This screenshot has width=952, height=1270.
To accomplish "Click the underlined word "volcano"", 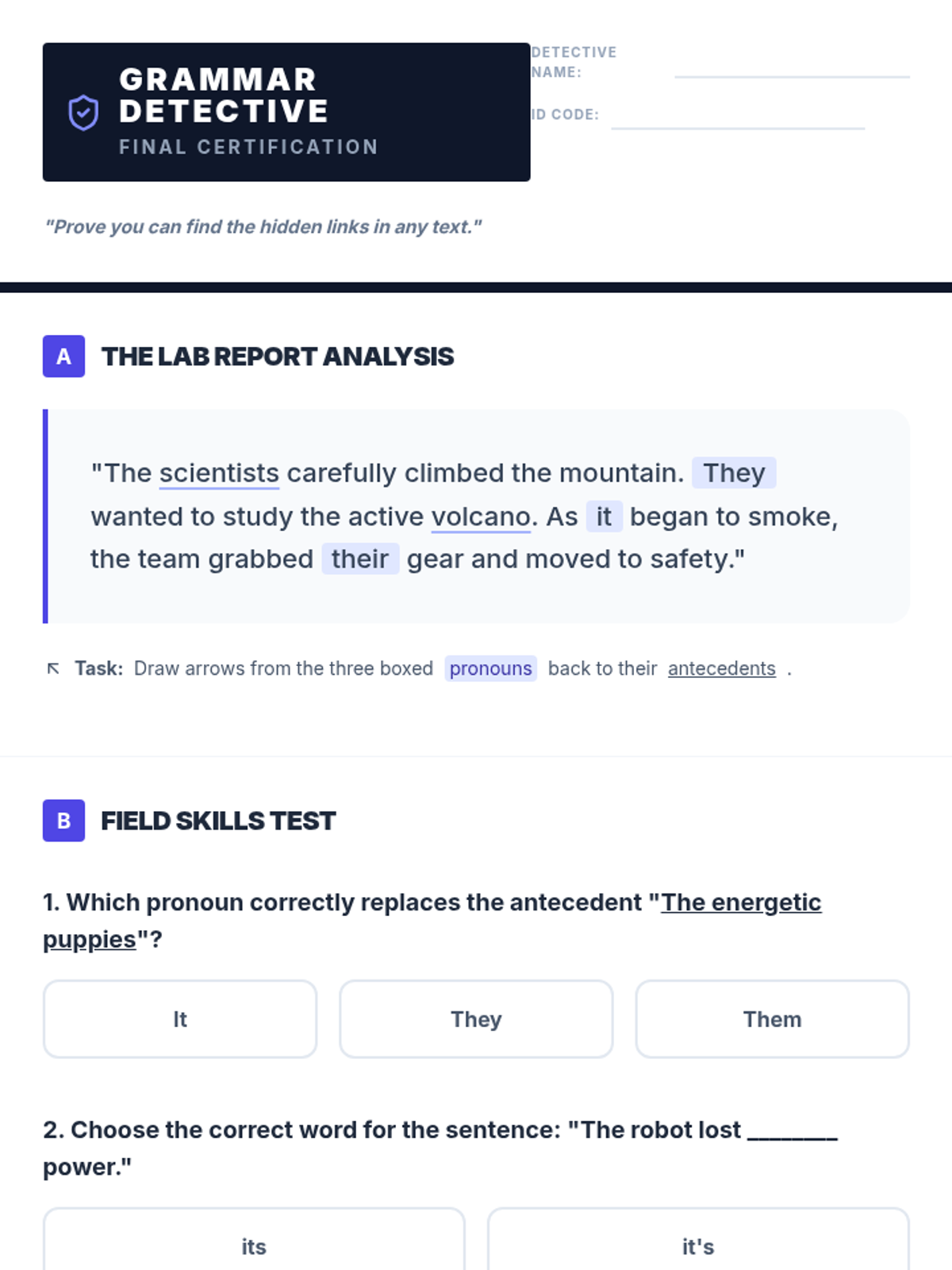I will [481, 517].
